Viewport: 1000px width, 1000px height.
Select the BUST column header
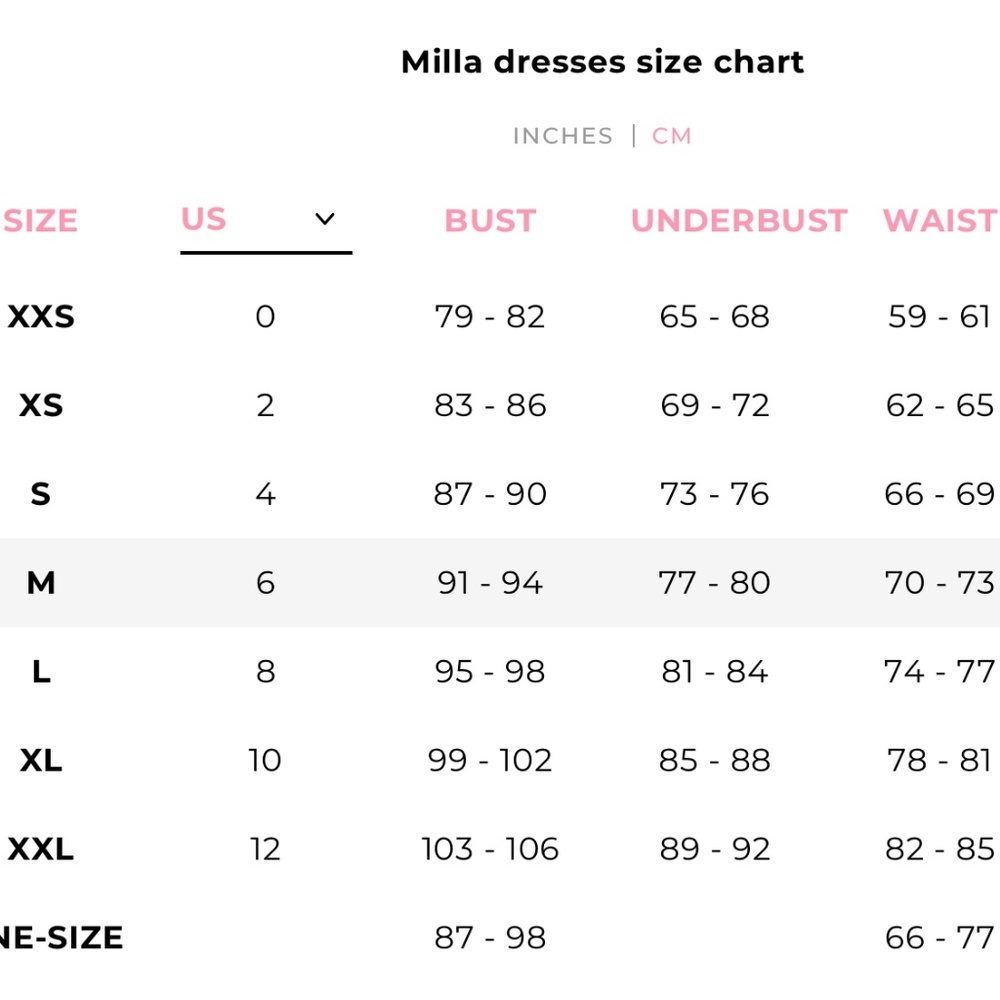click(490, 221)
